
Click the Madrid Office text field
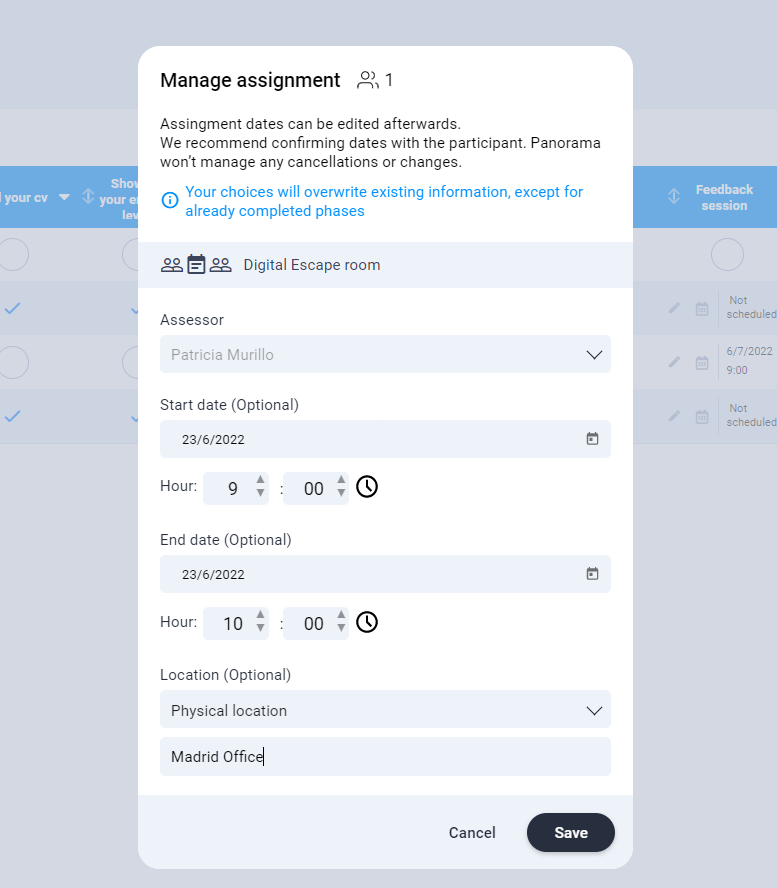[385, 757]
